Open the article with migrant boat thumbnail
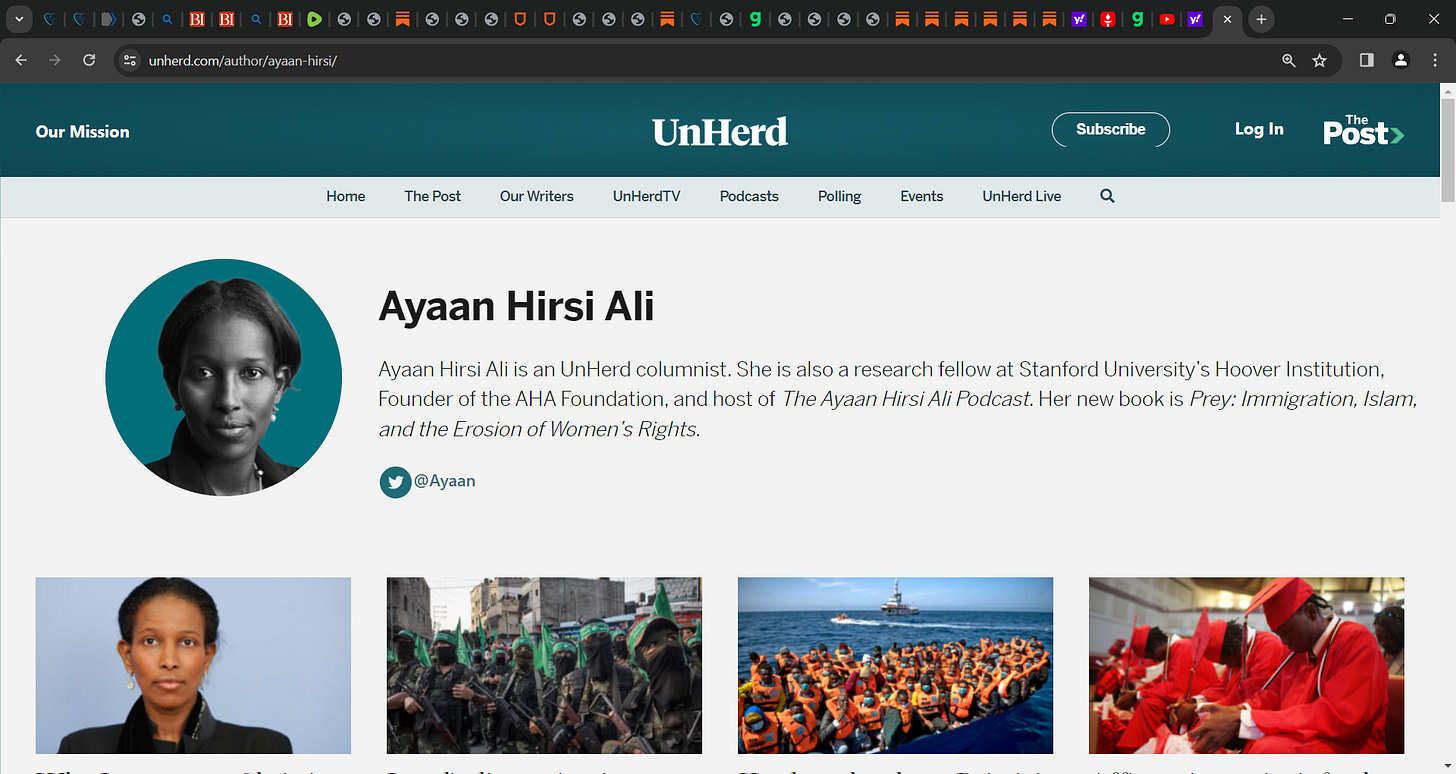The image size is (1456, 774). point(895,665)
